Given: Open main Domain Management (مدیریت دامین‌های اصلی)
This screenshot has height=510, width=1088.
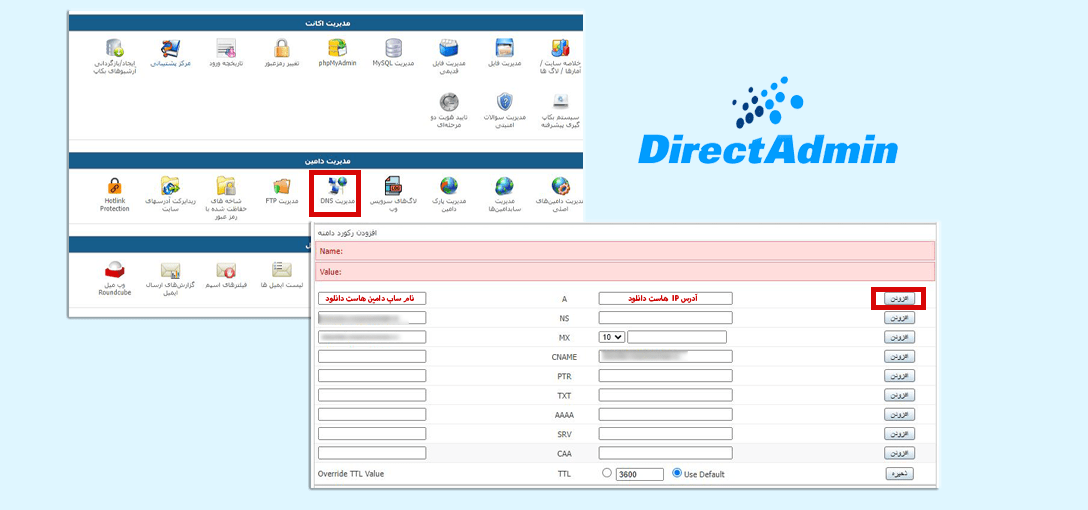Looking at the screenshot, I should (561, 185).
